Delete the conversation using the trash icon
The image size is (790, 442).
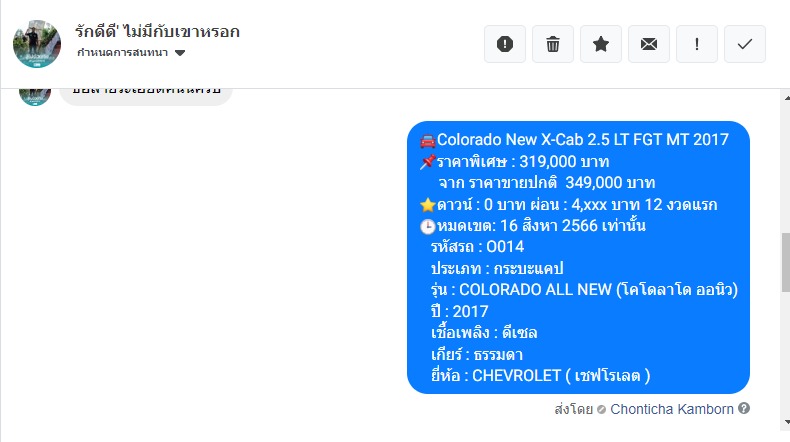pos(553,44)
